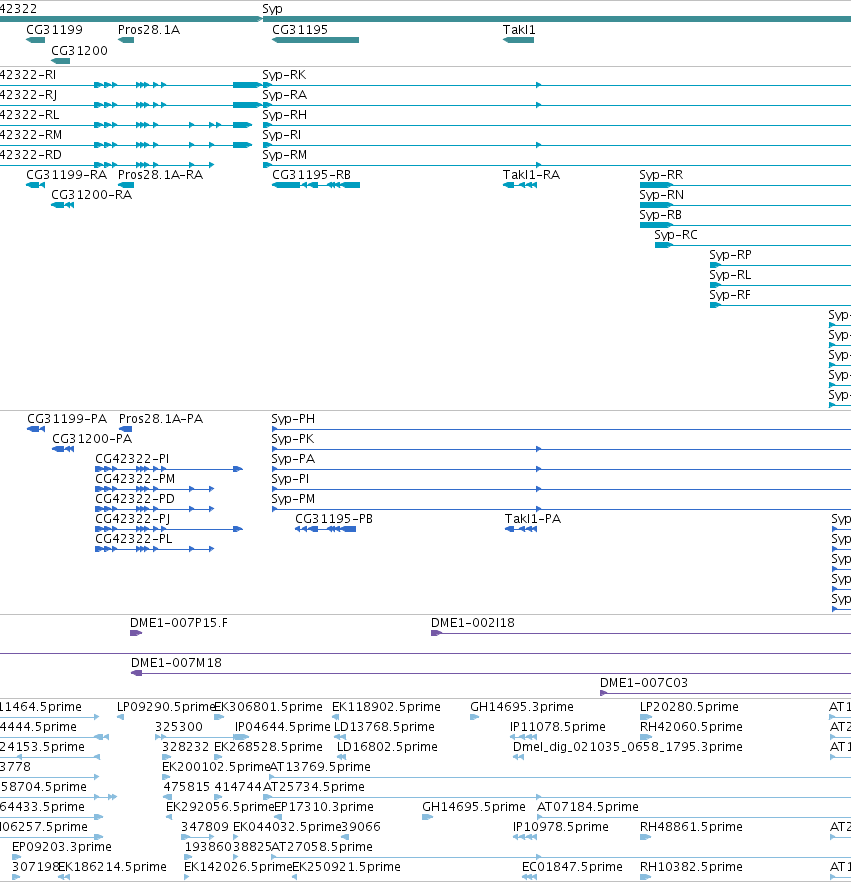Viewport: 851px width, 882px height.
Task: Open EST RH42060.5prime
Action: point(691,727)
